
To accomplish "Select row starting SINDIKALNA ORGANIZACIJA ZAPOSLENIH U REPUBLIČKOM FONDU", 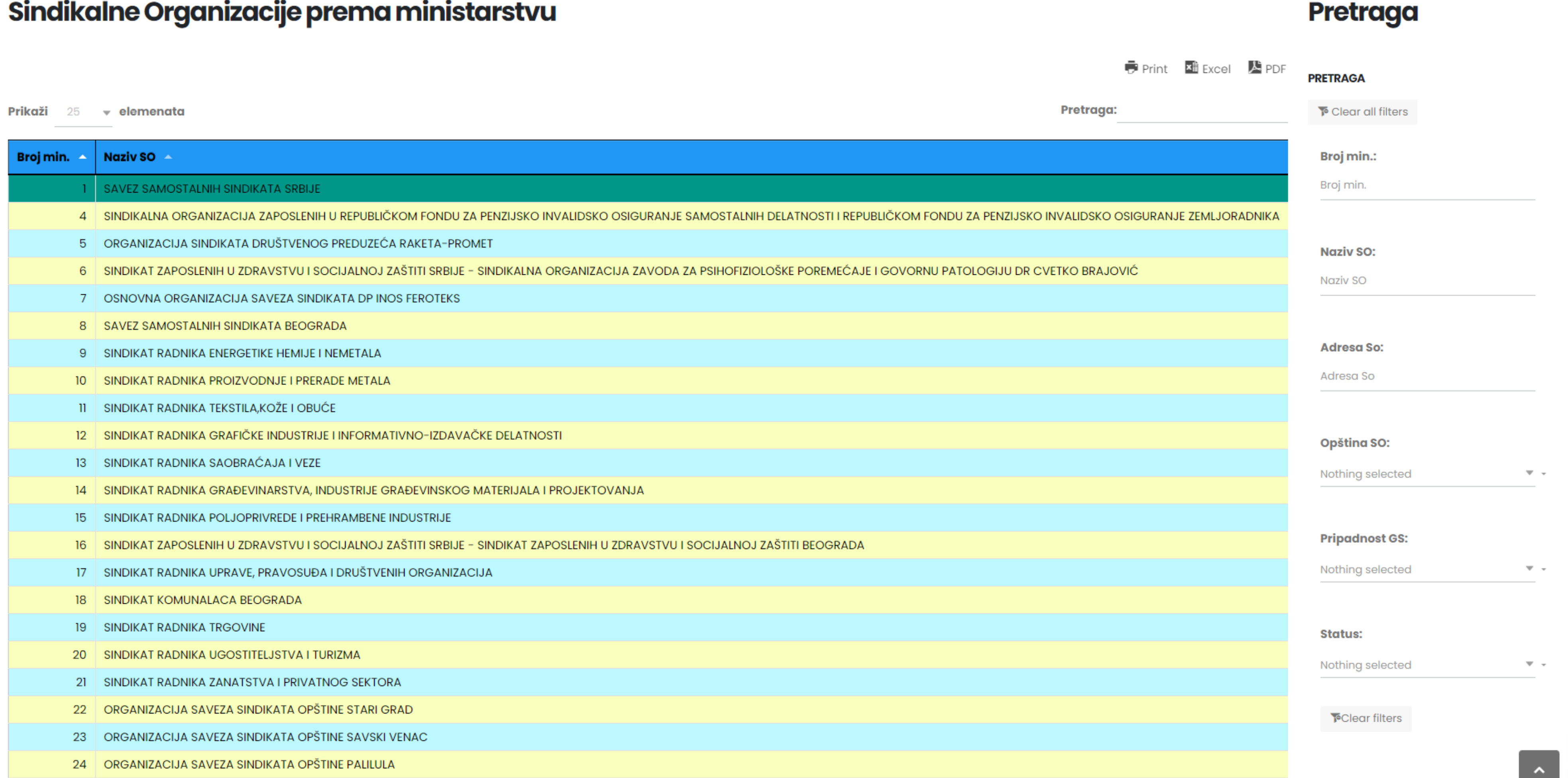I will pyautogui.click(x=648, y=216).
